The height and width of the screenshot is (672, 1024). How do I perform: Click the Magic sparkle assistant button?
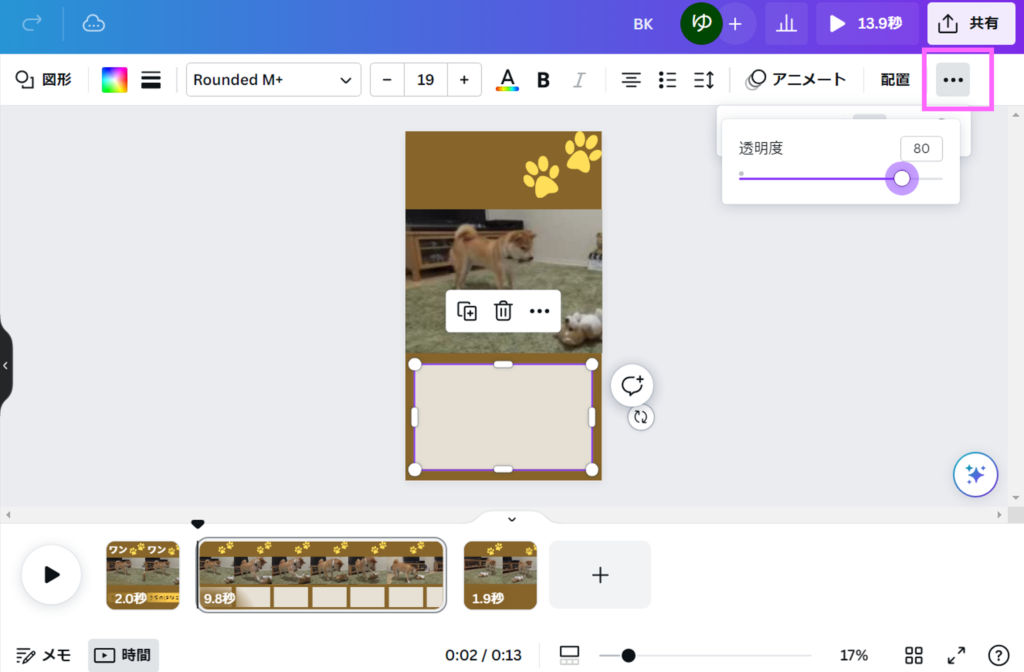tap(975, 475)
